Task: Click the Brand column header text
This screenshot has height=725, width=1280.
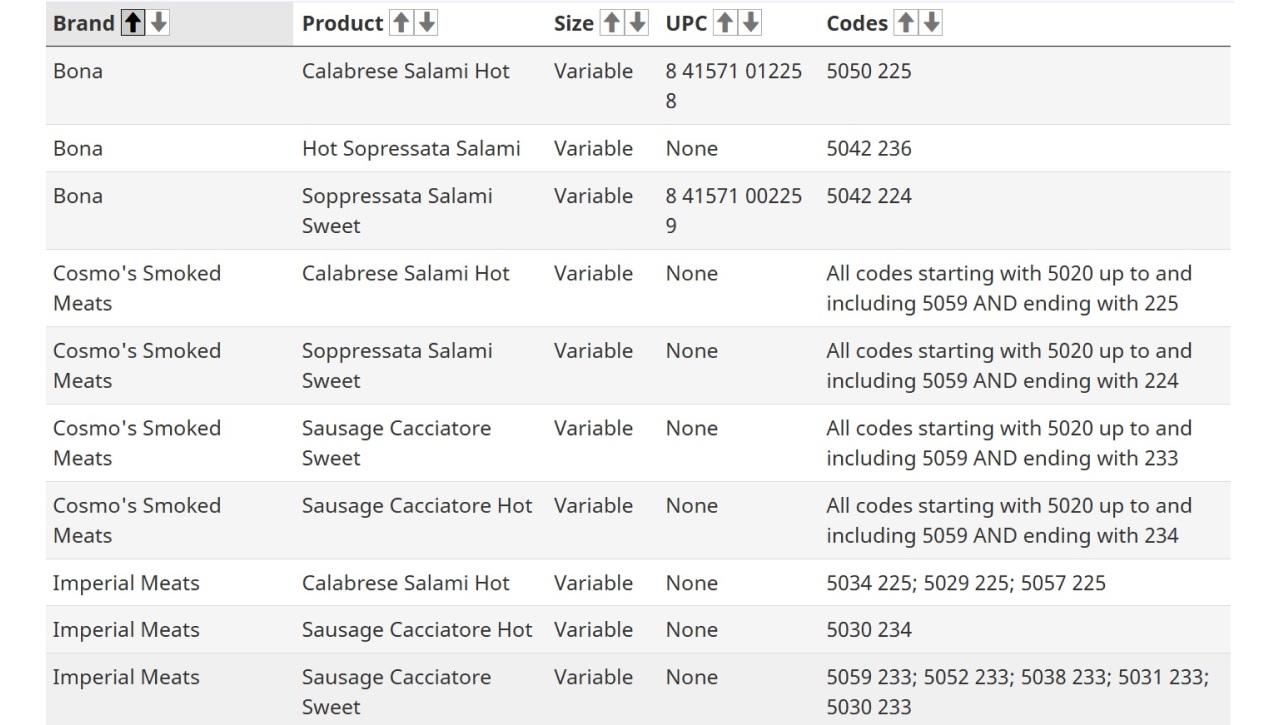Action: tap(83, 23)
